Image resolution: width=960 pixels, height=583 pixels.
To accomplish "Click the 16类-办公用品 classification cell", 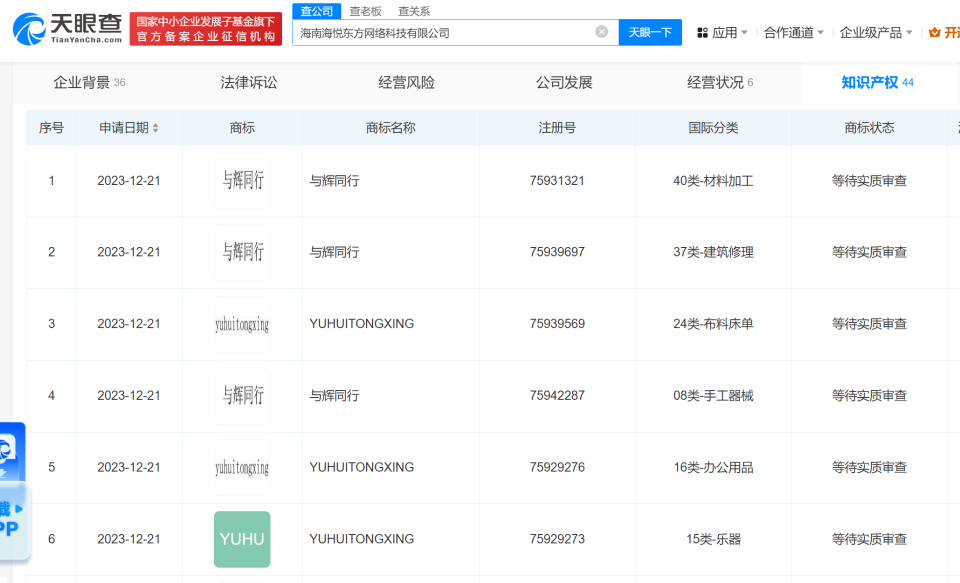I will (713, 467).
